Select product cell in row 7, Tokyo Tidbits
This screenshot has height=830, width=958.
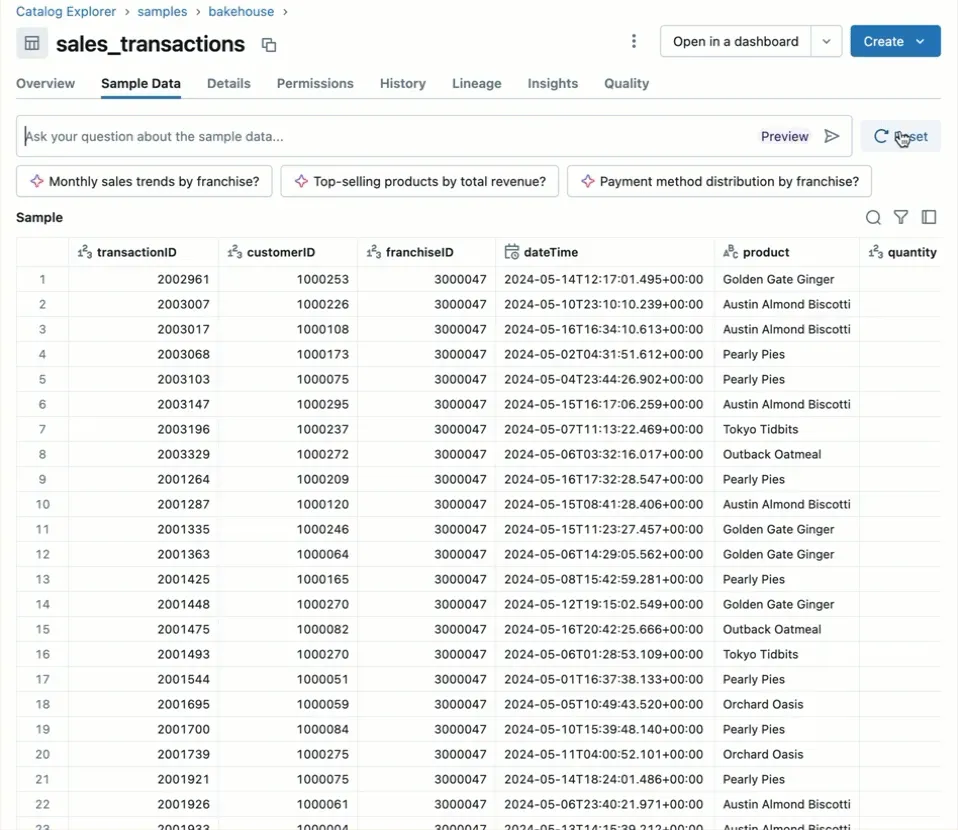pos(787,430)
